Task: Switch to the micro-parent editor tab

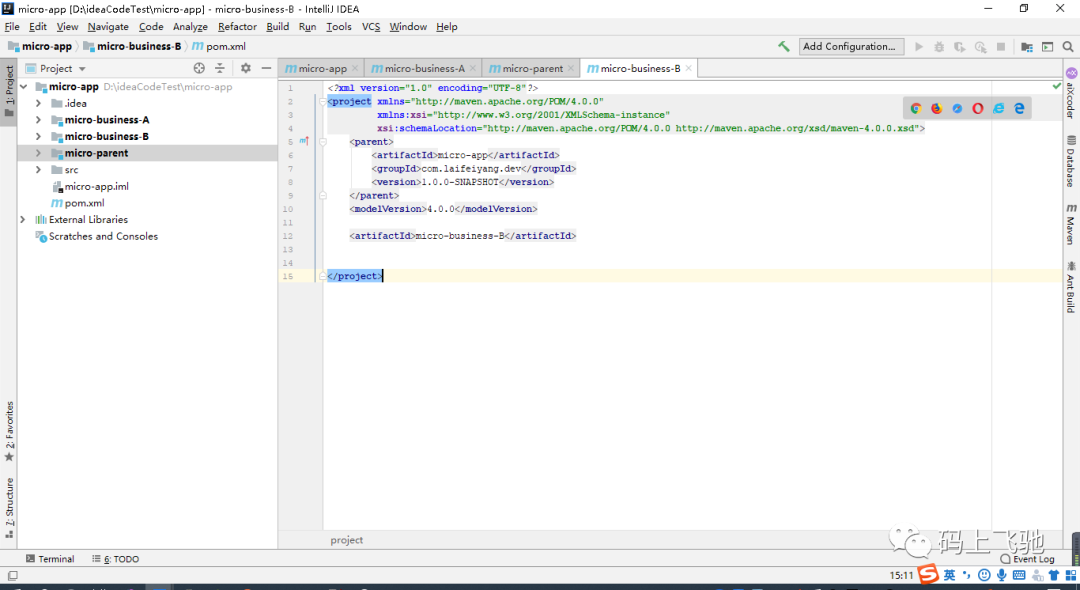Action: 531,68
